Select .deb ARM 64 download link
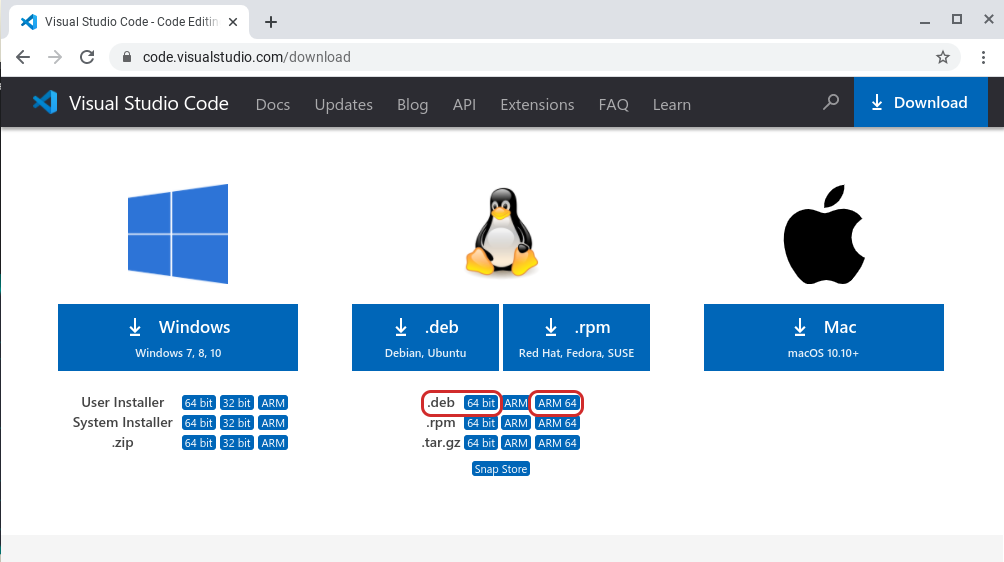The width and height of the screenshot is (1004, 562). [x=557, y=403]
